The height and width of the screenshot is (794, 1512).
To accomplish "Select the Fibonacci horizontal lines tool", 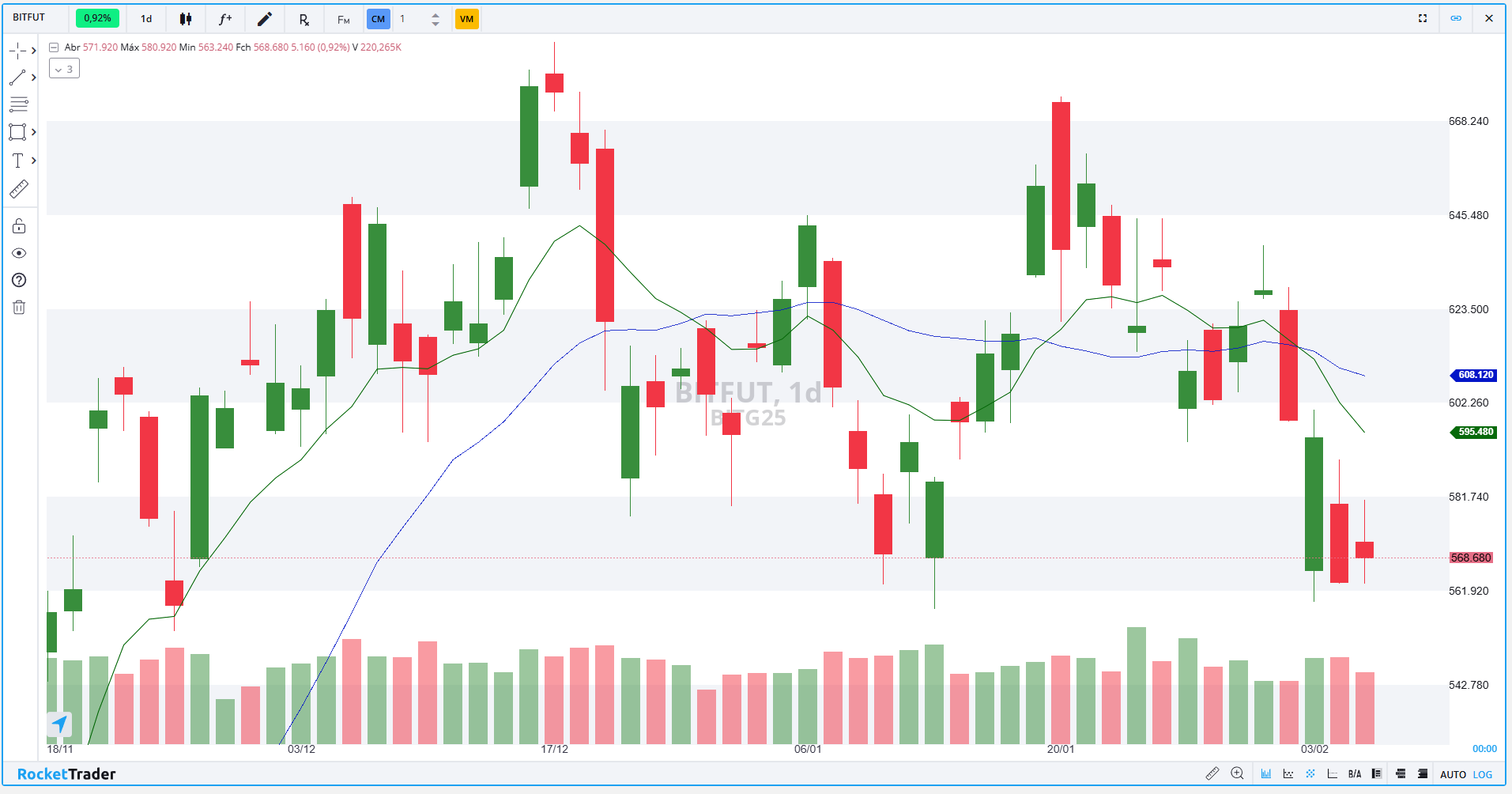I will coord(18,104).
